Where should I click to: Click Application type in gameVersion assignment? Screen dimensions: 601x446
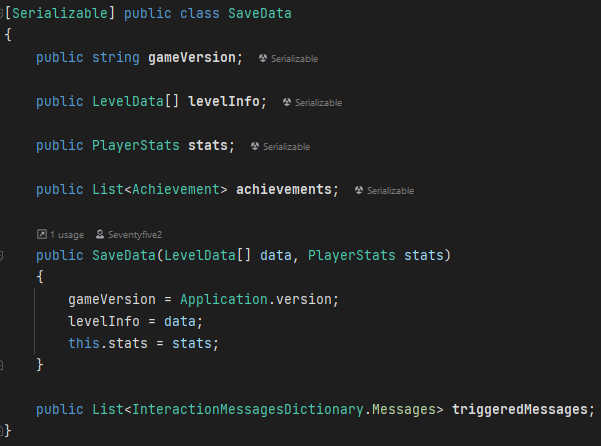coord(224,300)
